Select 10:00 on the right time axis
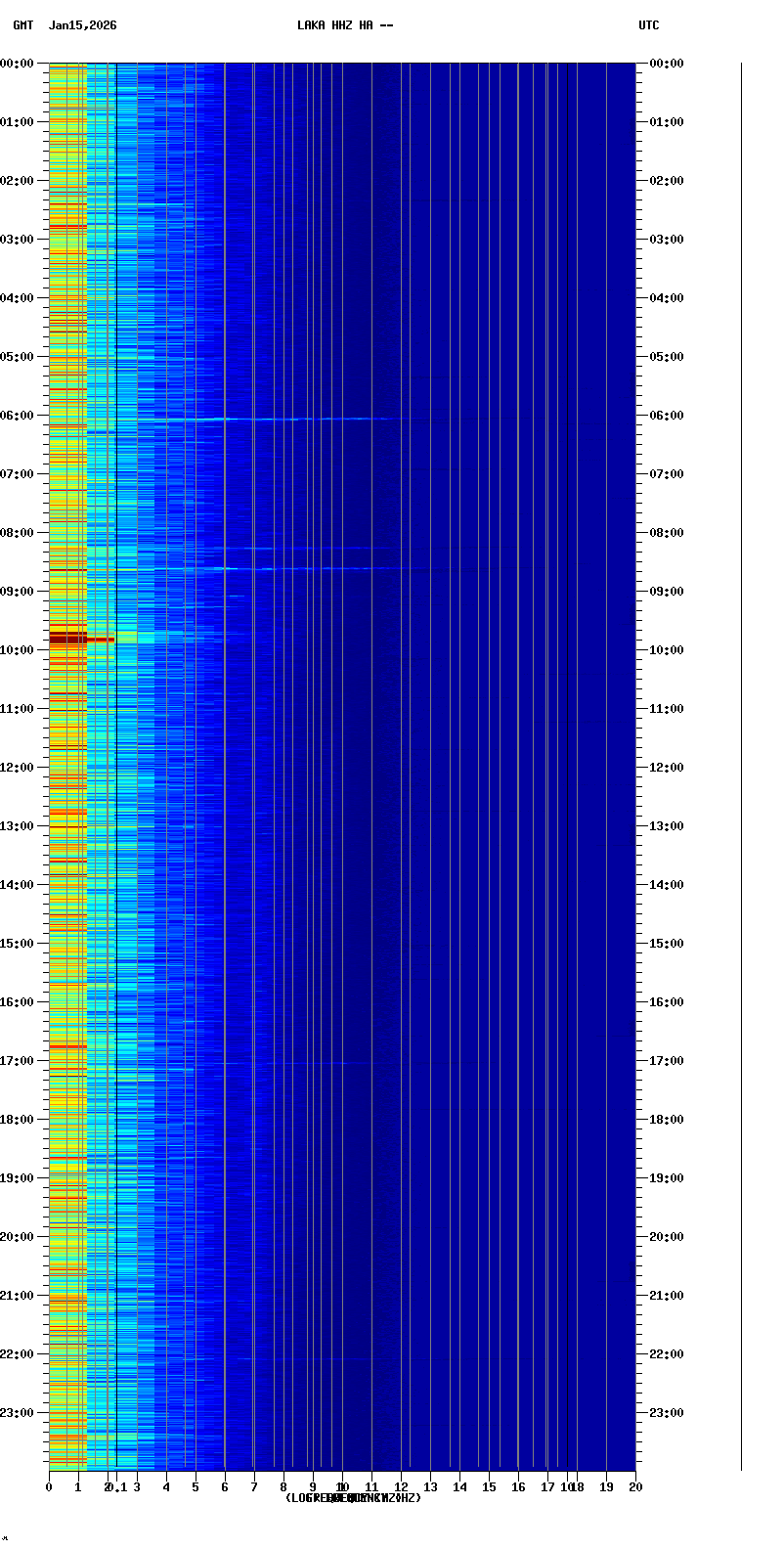This screenshot has height=1549, width=784. [x=667, y=650]
